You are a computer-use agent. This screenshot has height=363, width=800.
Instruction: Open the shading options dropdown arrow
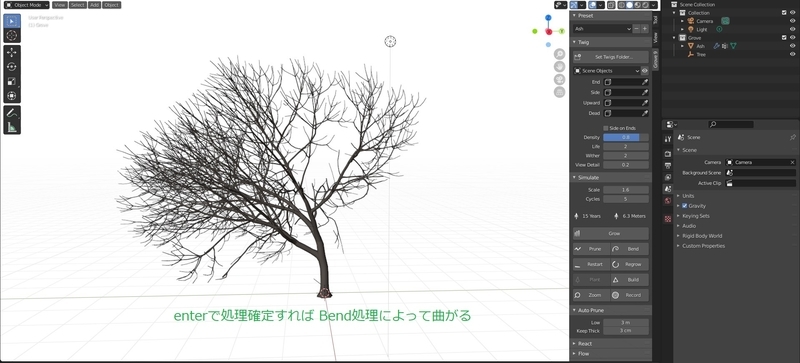[654, 5]
